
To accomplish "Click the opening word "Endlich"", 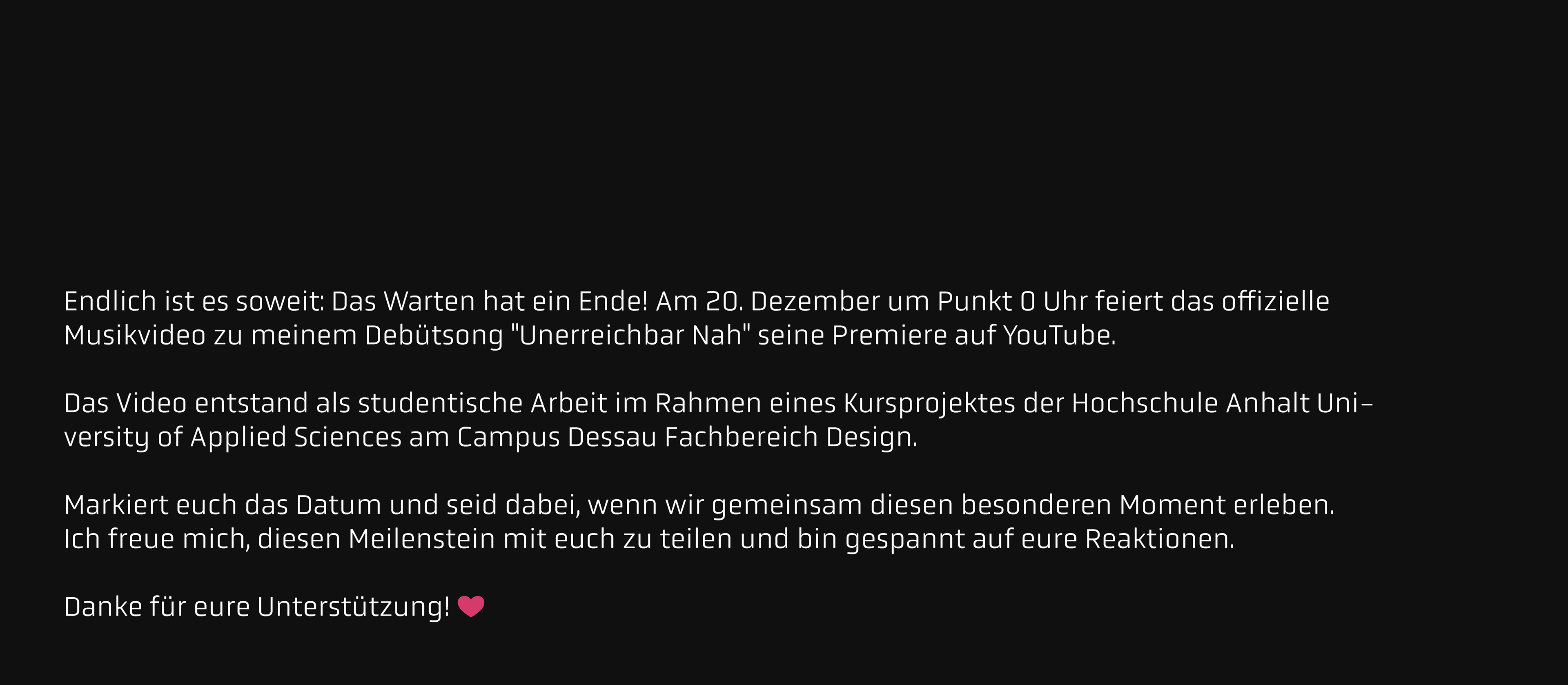I will (x=110, y=301).
